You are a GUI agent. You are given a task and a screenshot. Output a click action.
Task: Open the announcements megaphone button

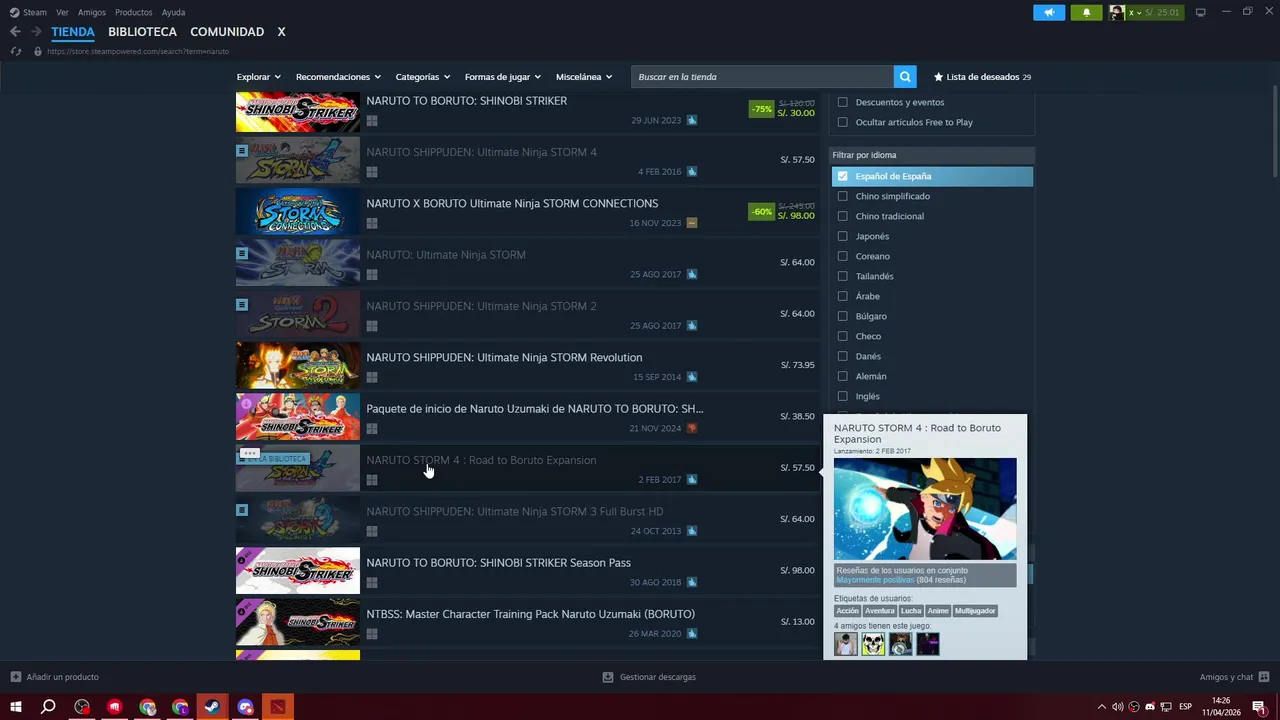1049,12
